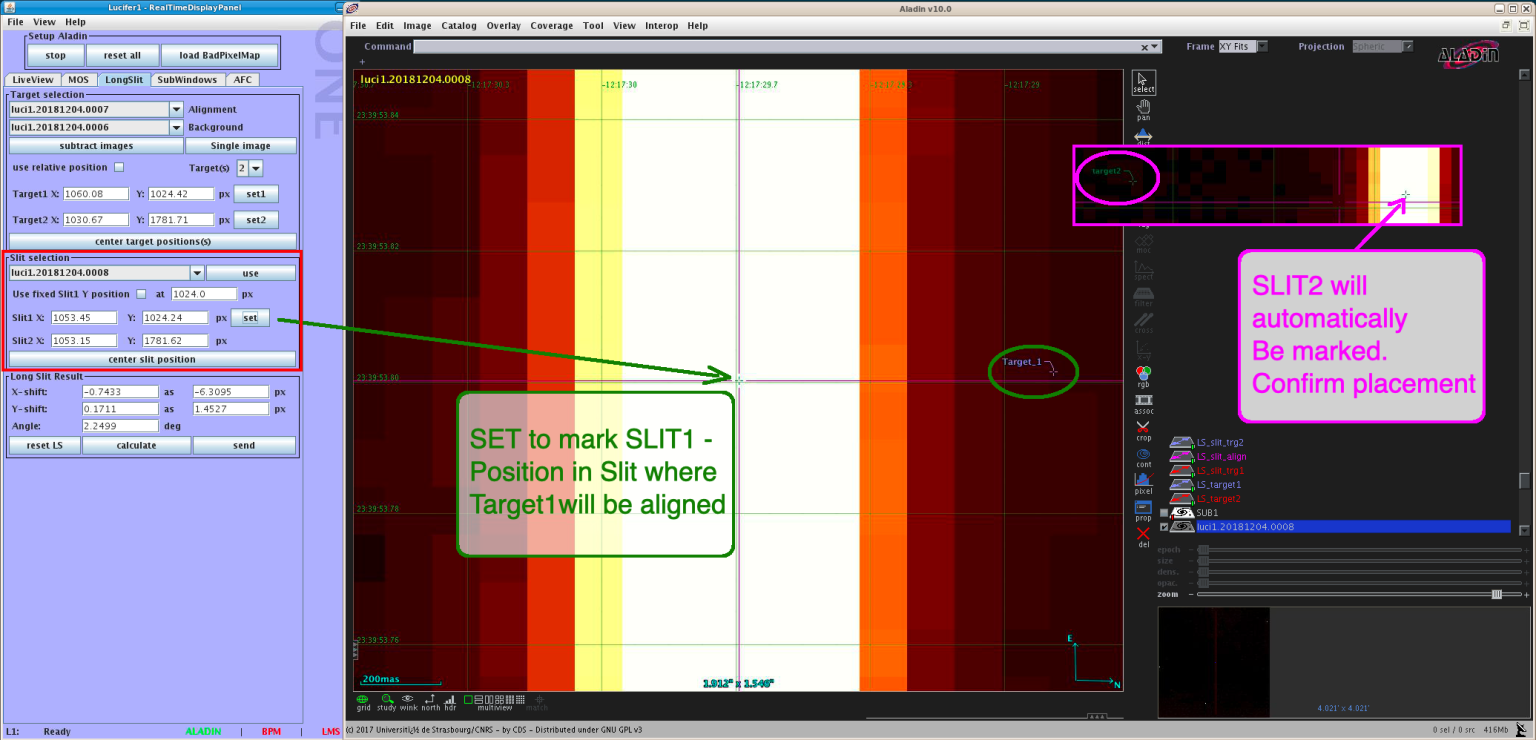This screenshot has height=740, width=1536.
Task: Open the Target(s) count dropdown
Action: click(x=256, y=168)
